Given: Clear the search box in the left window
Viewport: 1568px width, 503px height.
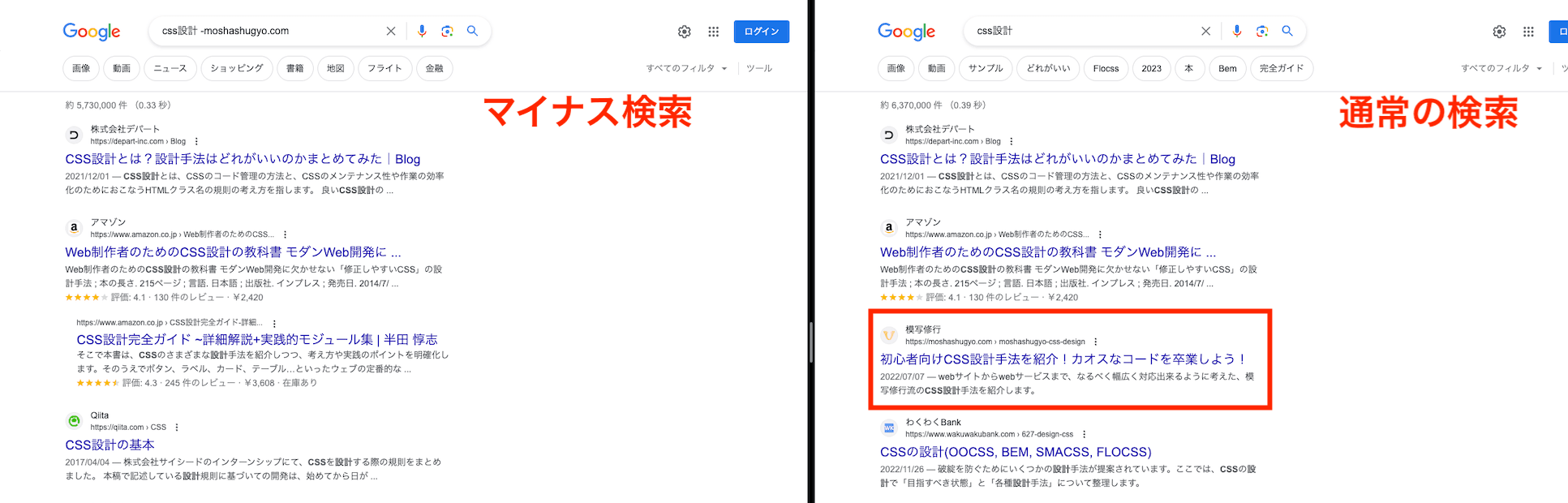Looking at the screenshot, I should (x=391, y=31).
